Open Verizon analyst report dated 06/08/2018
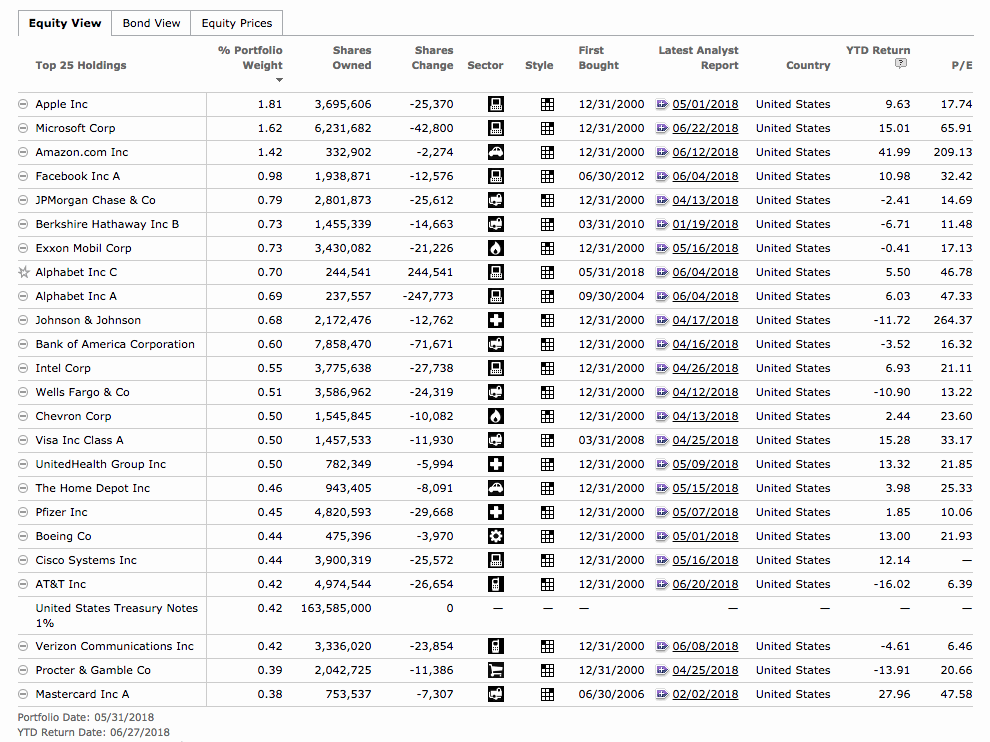990x742 pixels. tap(705, 646)
